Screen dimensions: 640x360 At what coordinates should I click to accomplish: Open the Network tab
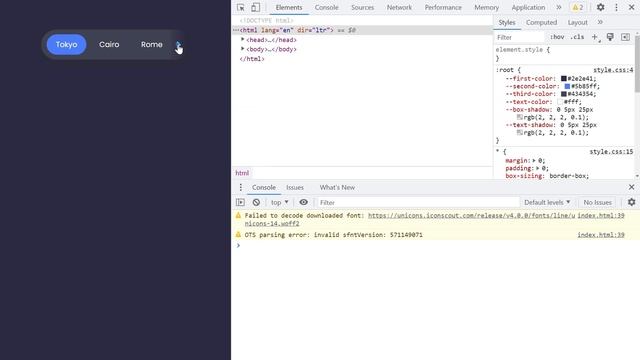[x=399, y=7]
